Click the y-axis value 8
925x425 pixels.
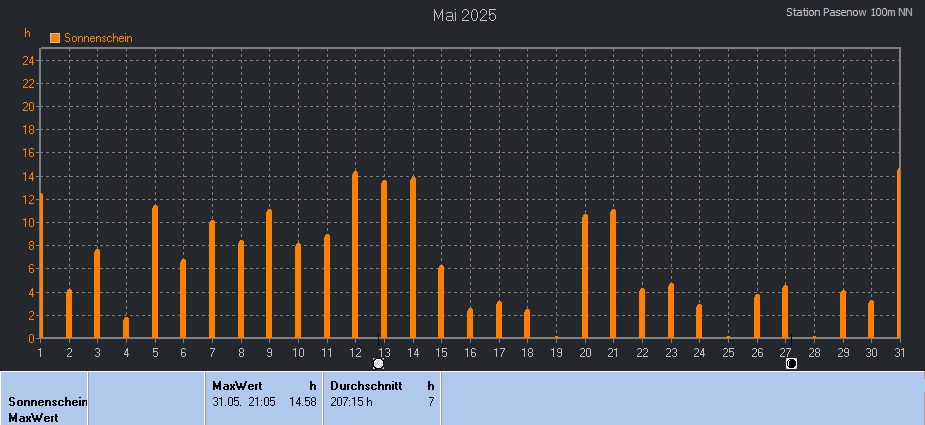32,246
